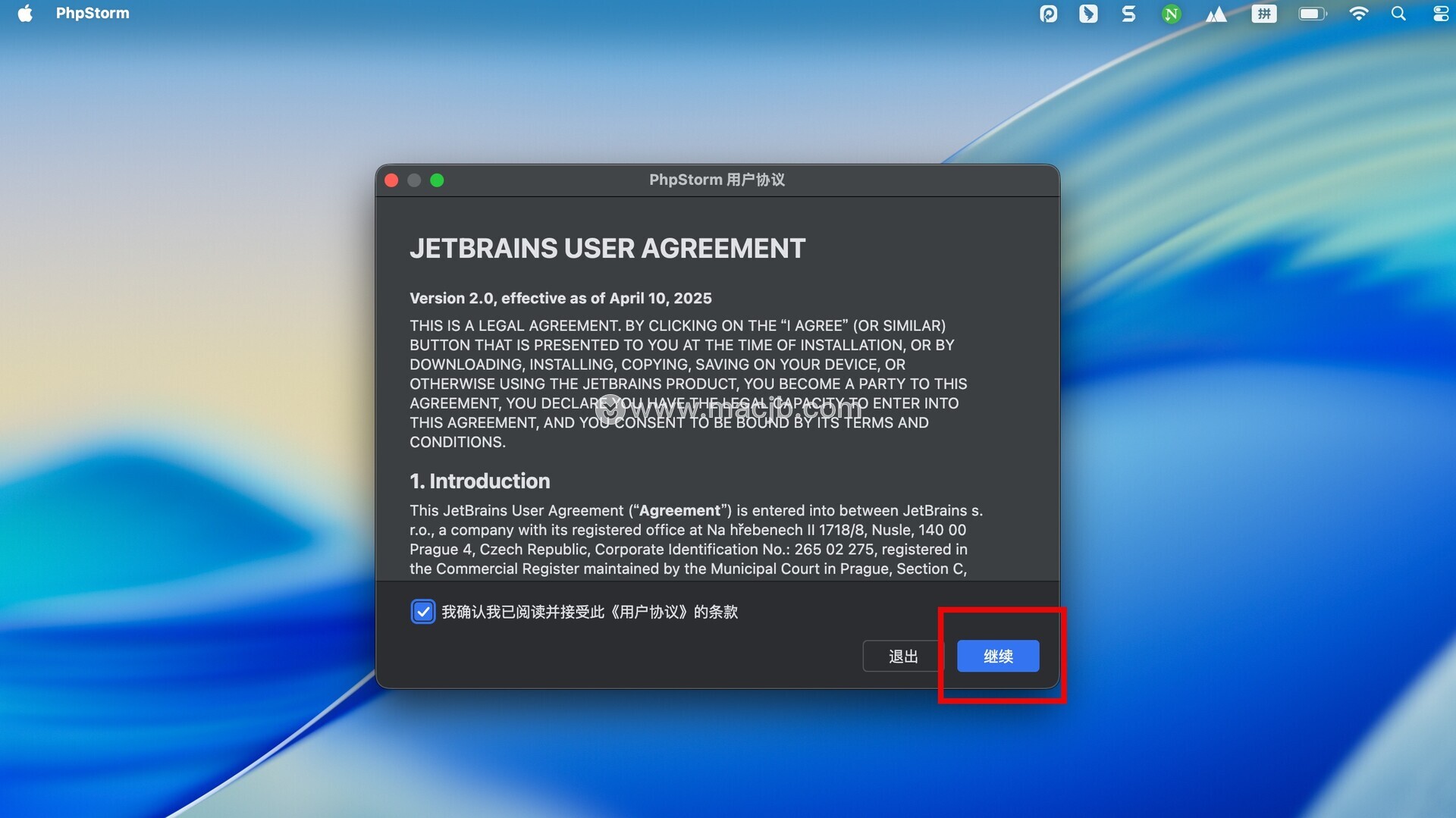This screenshot has height=818, width=1456.
Task: Open the input method grid icon
Action: pyautogui.click(x=1263, y=13)
